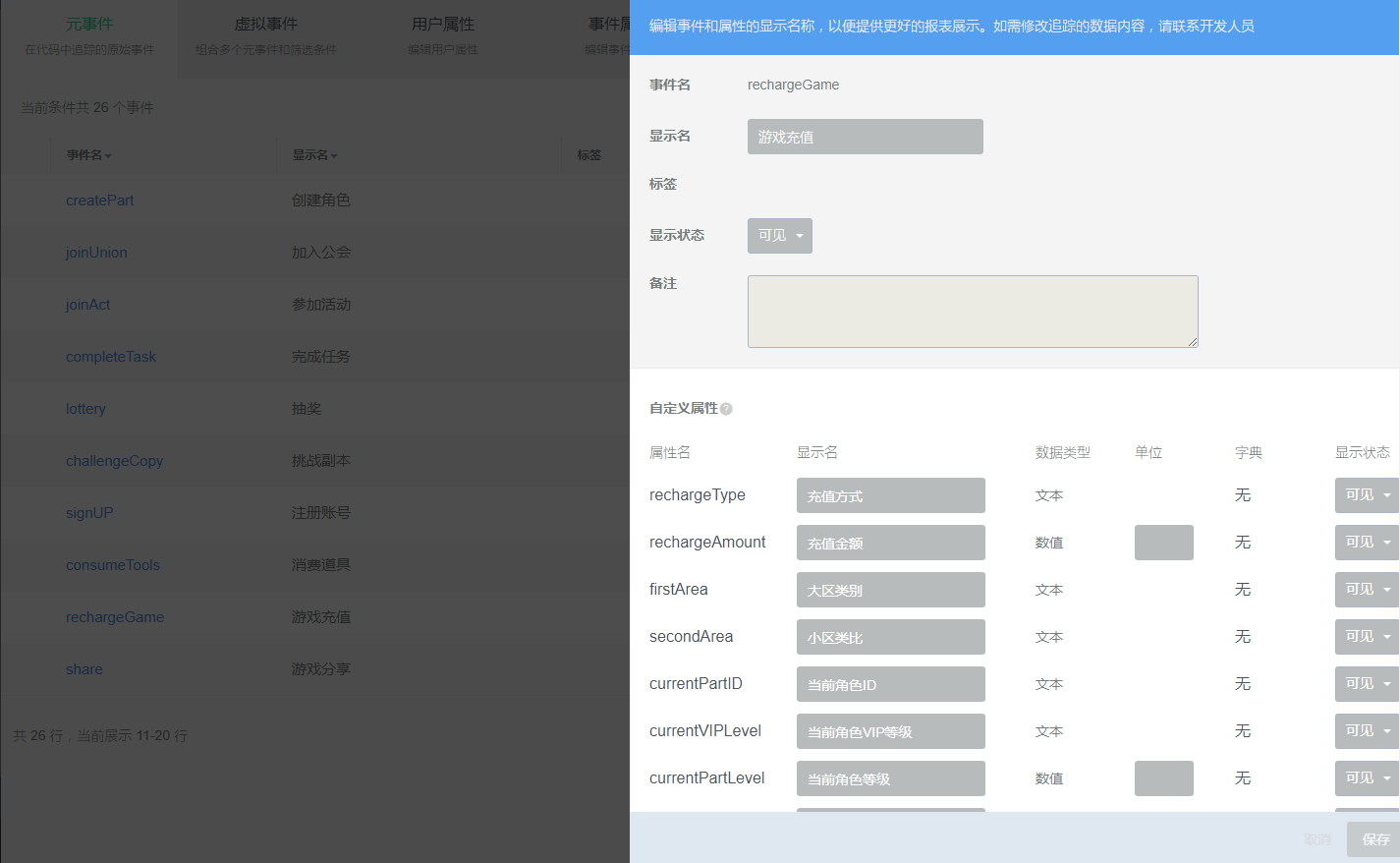Open the joinUnion event link

coord(96,253)
